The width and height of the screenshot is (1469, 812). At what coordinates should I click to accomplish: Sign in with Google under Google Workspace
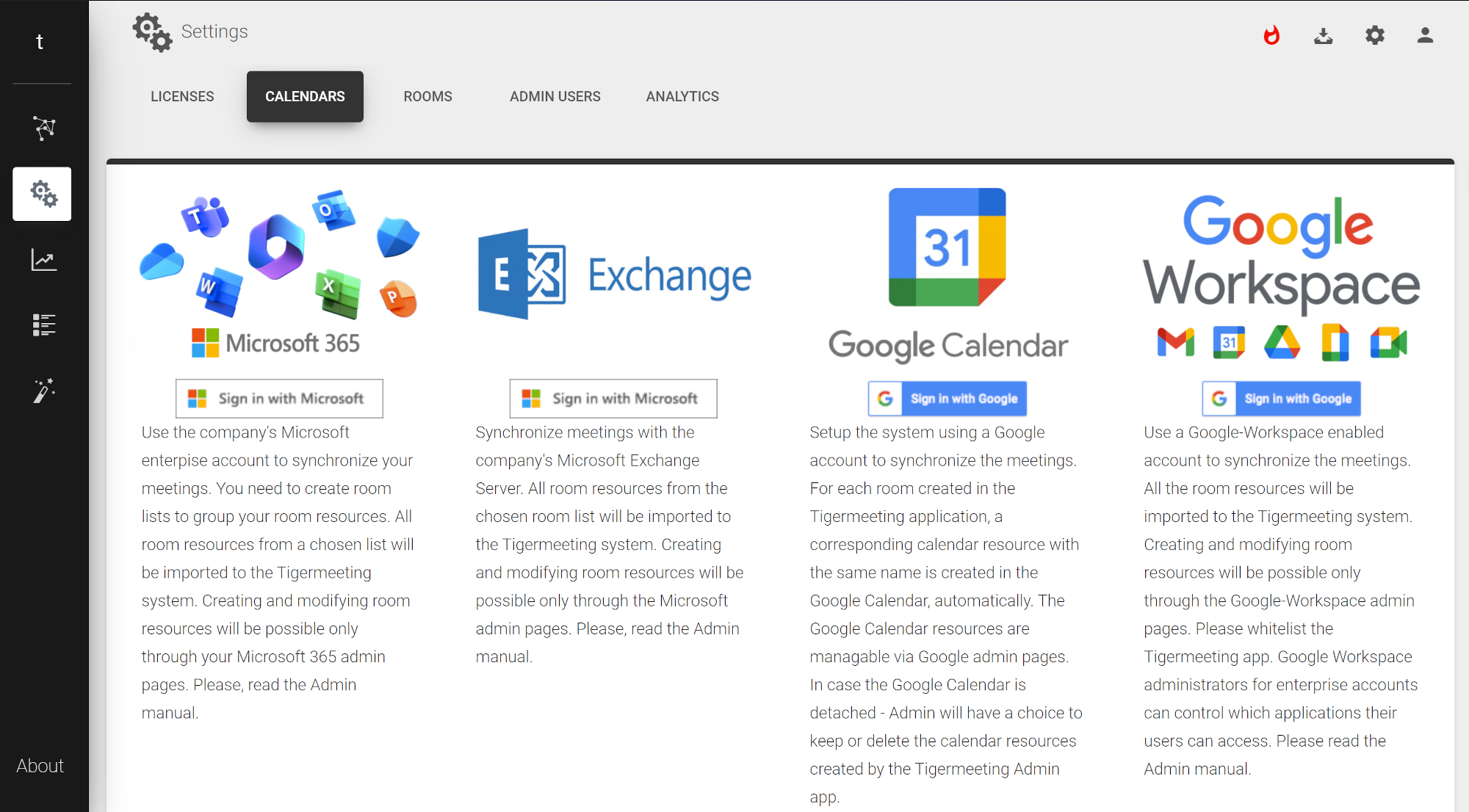coord(1282,399)
